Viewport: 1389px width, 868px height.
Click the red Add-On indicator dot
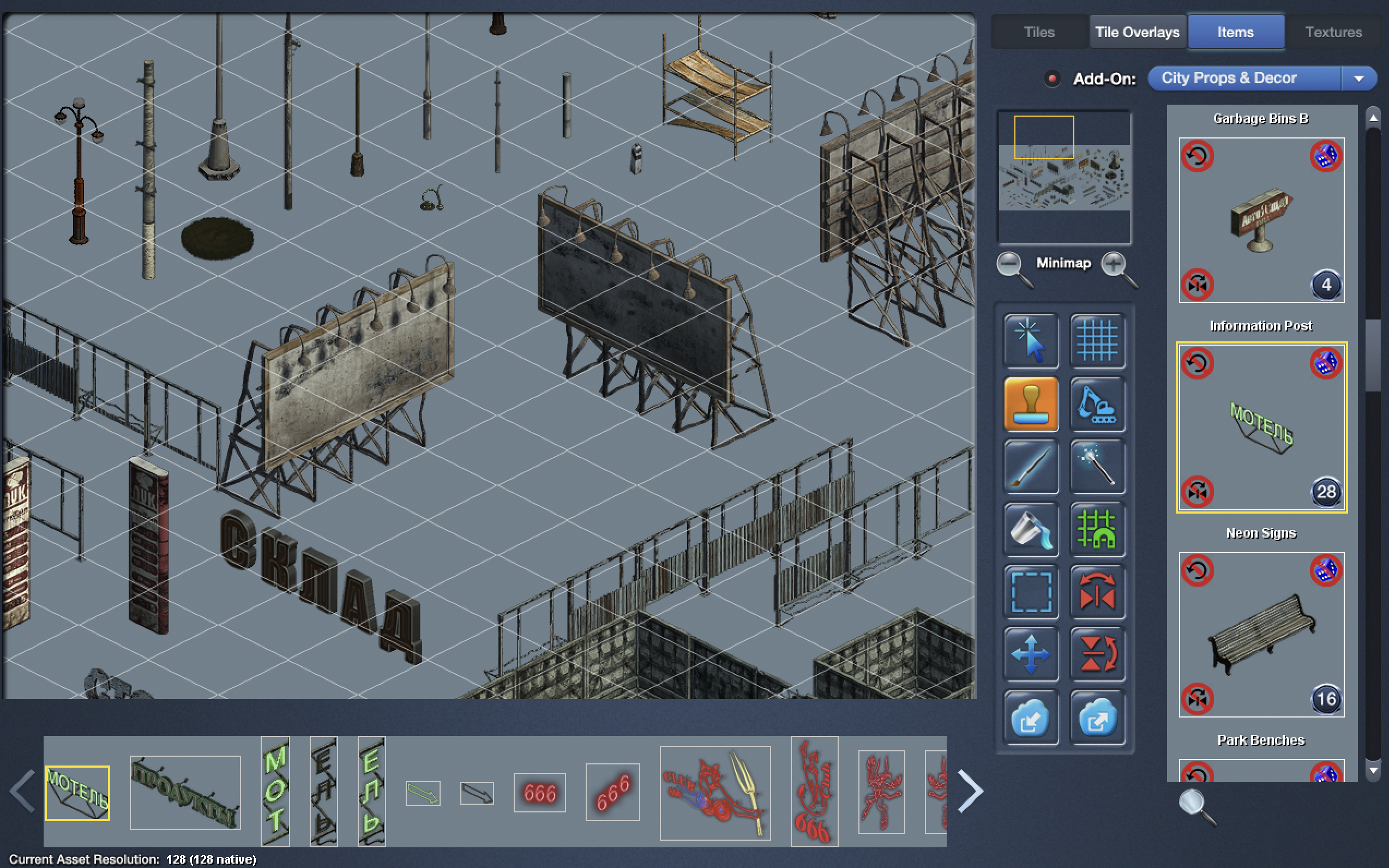[1052, 79]
